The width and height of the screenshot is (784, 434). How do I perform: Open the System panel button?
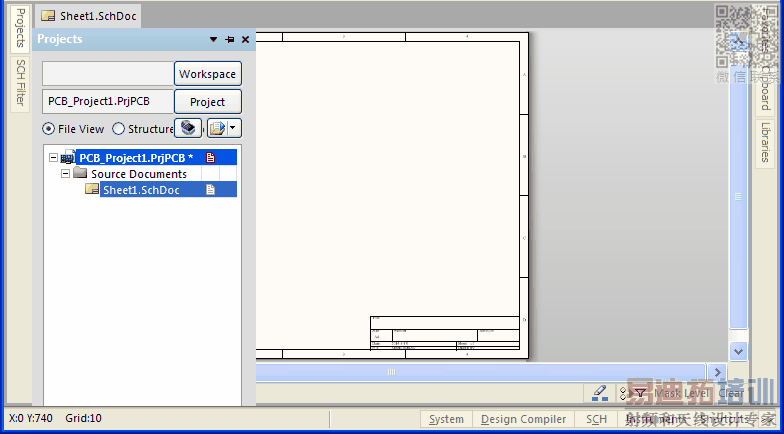446,419
